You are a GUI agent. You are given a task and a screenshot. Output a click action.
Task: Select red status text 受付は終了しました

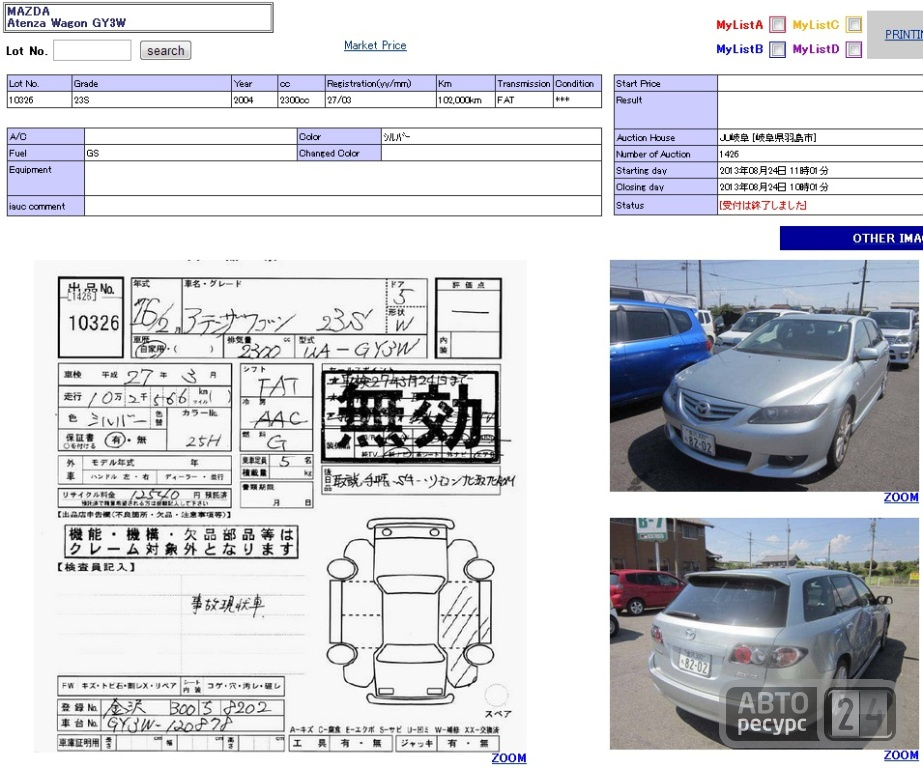(763, 205)
